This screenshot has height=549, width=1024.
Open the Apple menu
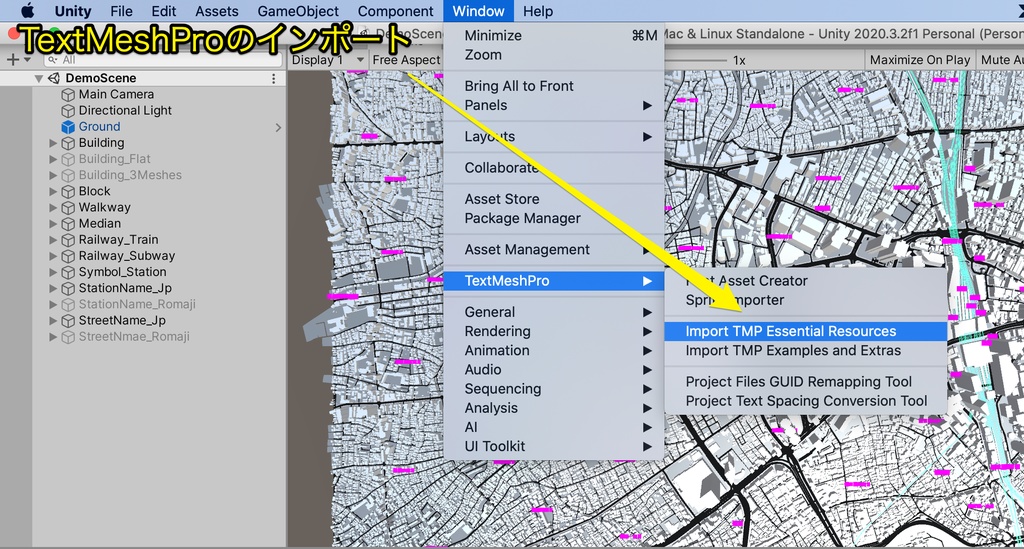[27, 10]
